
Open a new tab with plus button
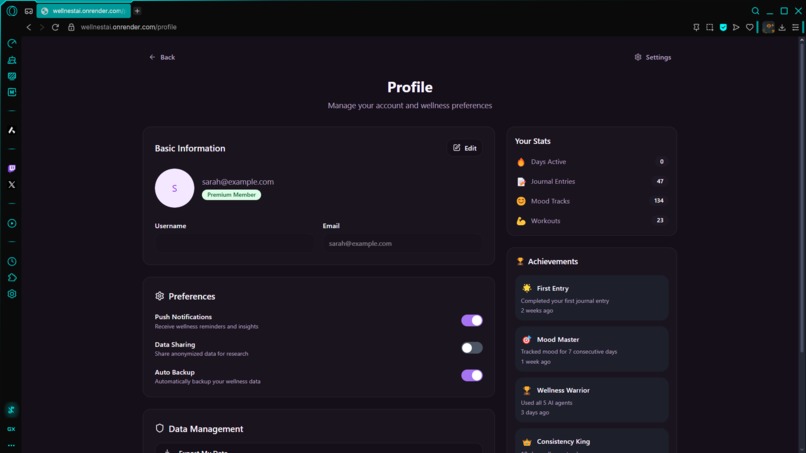[137, 11]
